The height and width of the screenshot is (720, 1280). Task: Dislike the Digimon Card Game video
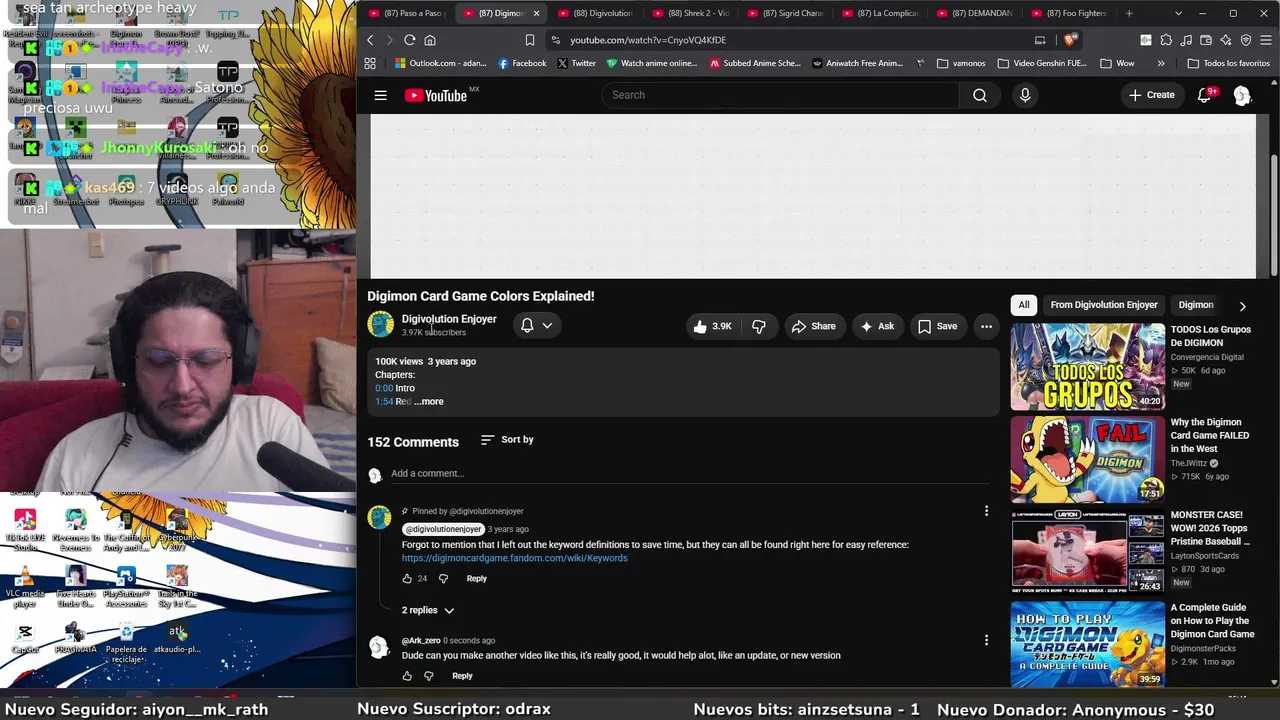pos(759,326)
